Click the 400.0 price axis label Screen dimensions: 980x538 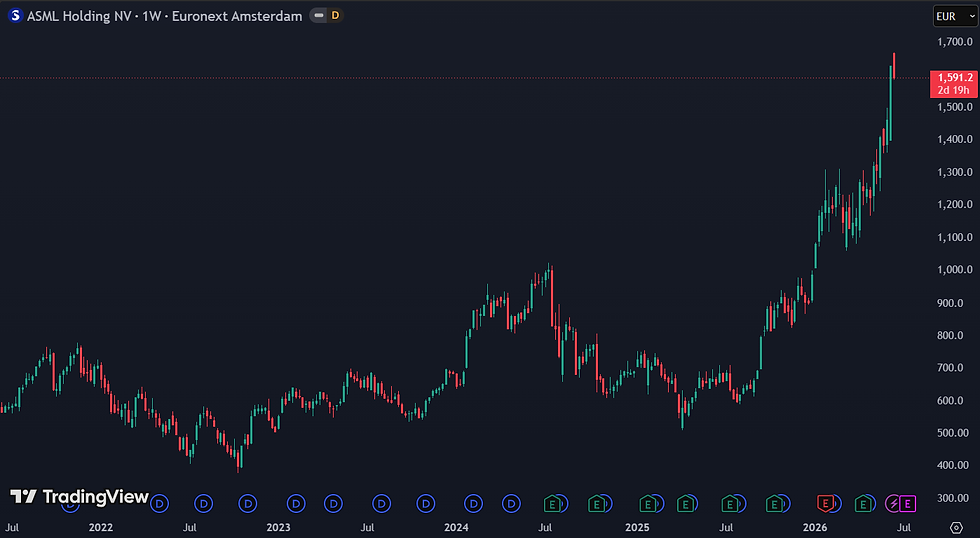[954, 466]
